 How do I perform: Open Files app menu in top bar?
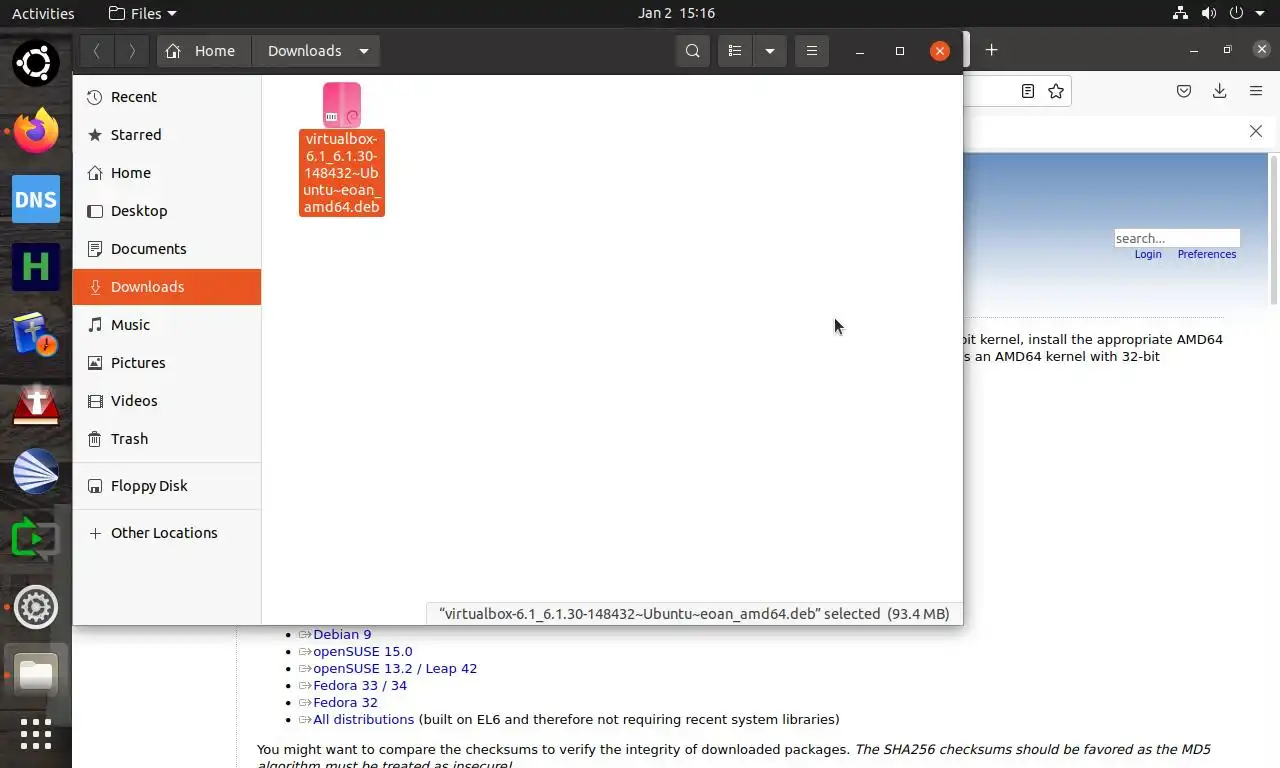tap(142, 13)
